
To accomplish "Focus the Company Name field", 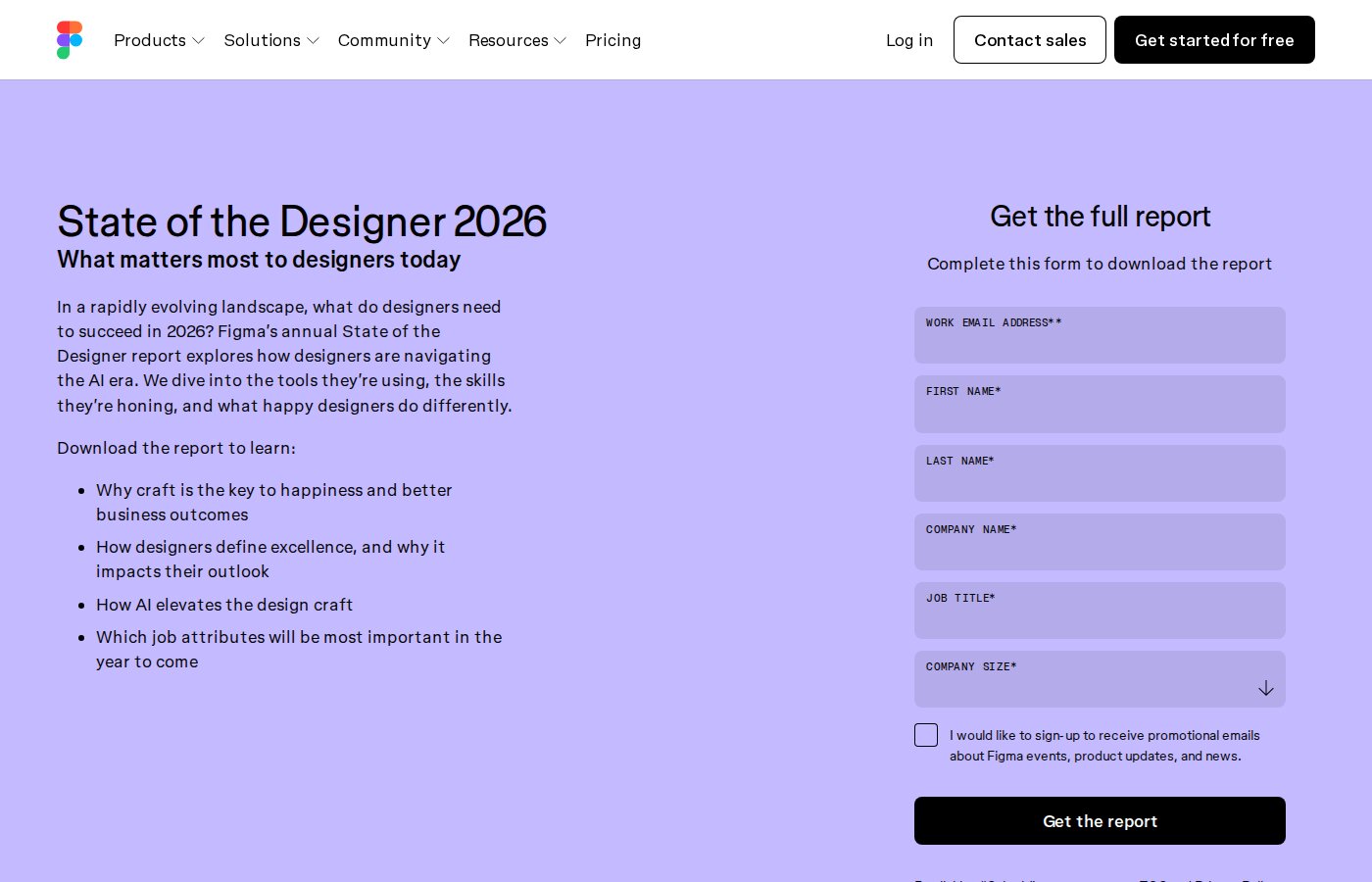I will tap(1100, 542).
